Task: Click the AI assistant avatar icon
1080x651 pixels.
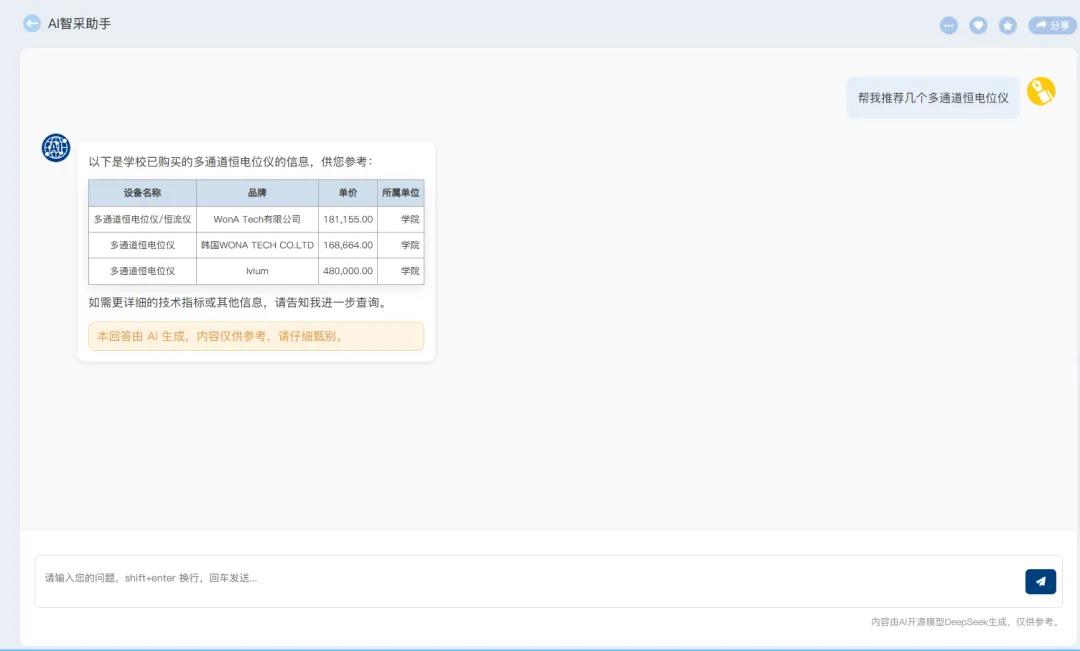Action: 56,147
